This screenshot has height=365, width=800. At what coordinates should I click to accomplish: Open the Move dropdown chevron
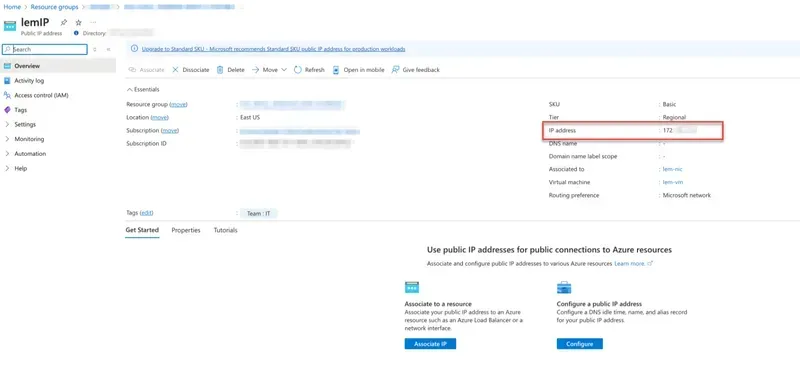pos(284,70)
